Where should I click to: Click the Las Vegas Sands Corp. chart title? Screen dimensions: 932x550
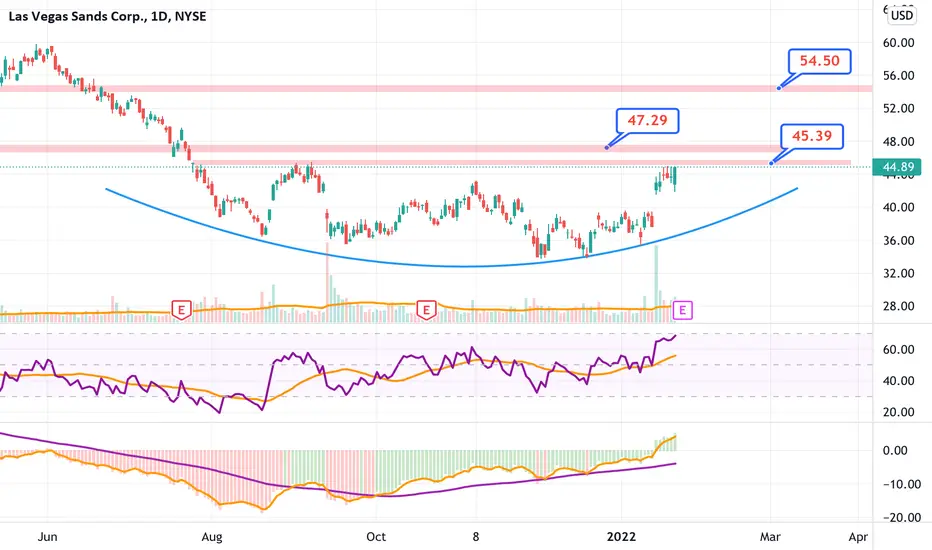click(108, 16)
